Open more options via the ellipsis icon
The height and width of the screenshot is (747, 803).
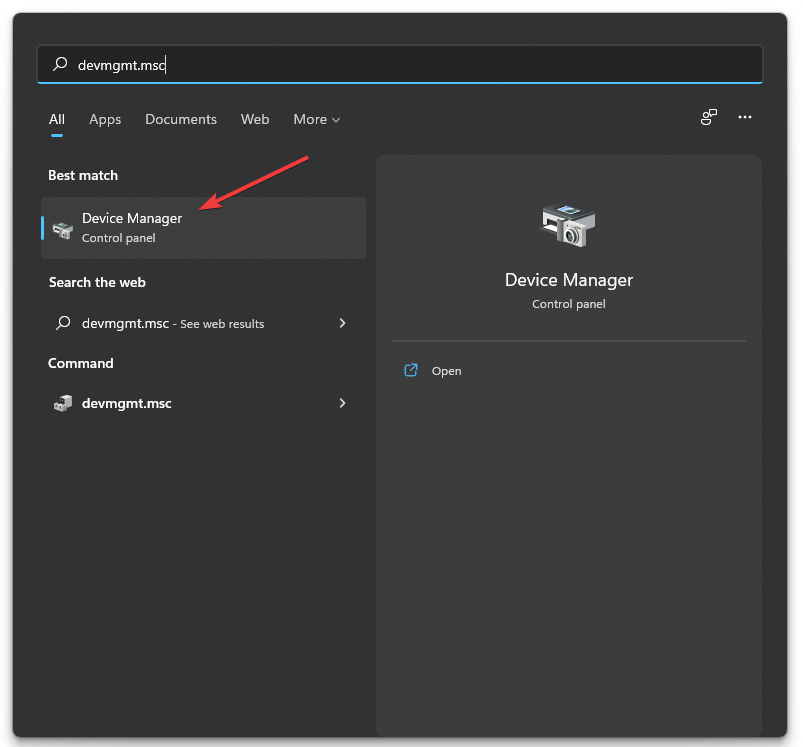pos(745,117)
